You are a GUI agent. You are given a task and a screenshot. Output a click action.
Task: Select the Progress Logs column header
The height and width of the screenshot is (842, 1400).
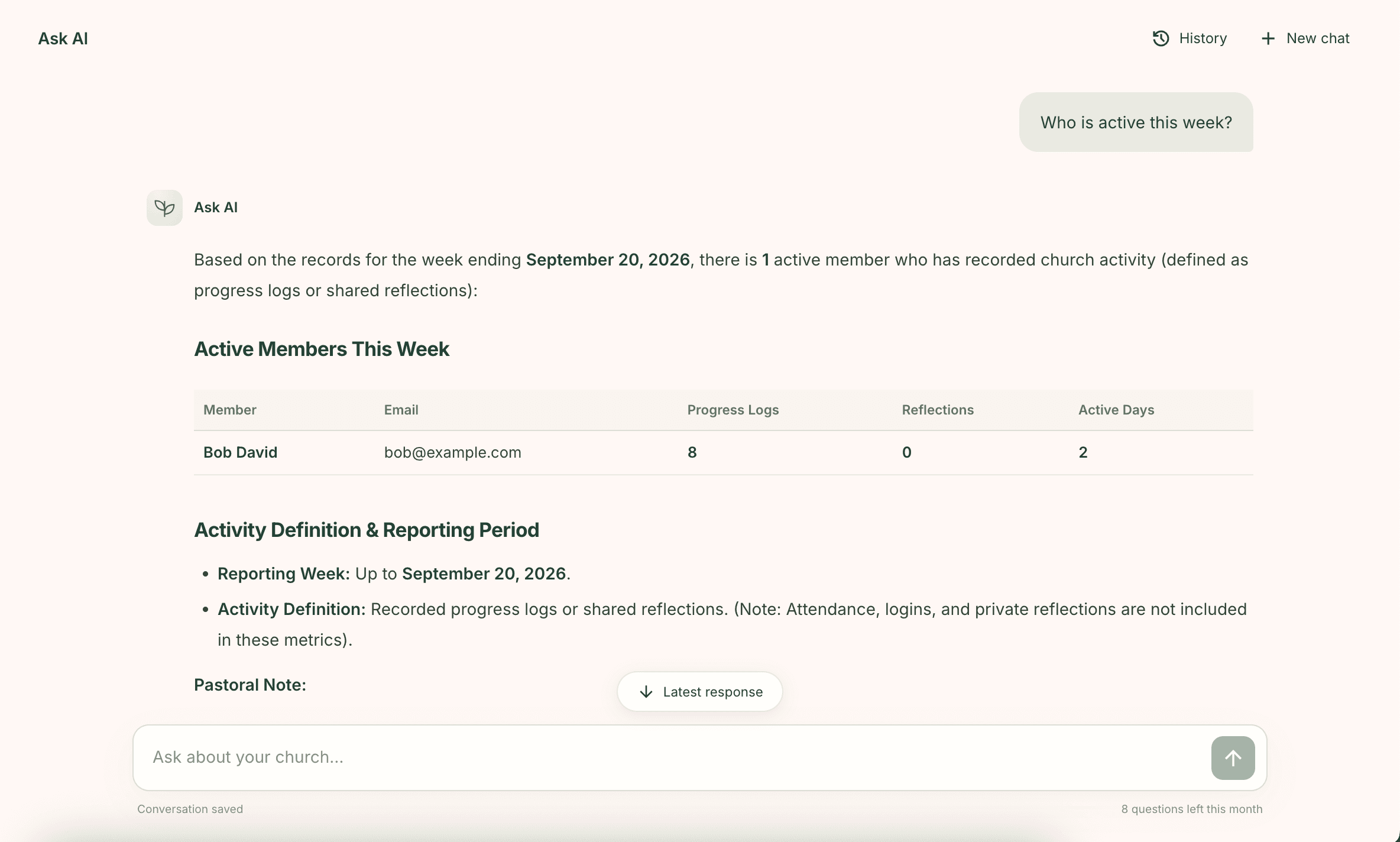click(x=733, y=410)
